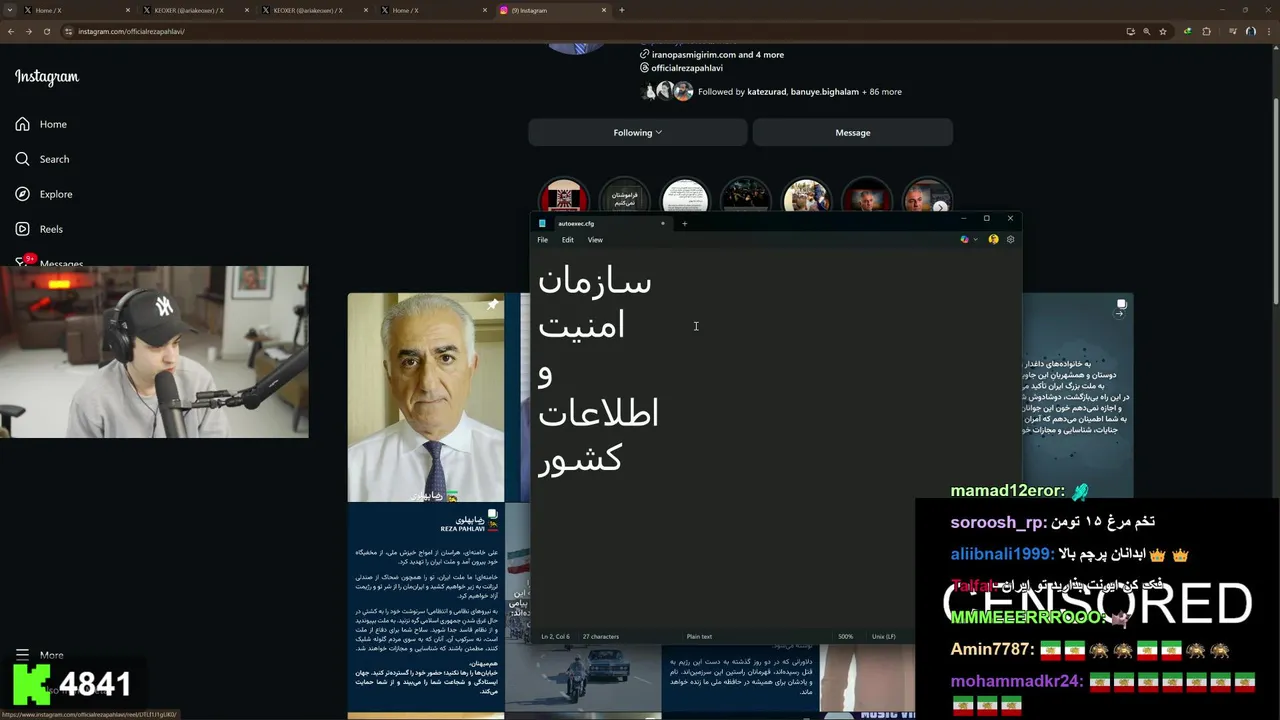
Task: Open Search in Instagram sidebar
Action: [42, 159]
